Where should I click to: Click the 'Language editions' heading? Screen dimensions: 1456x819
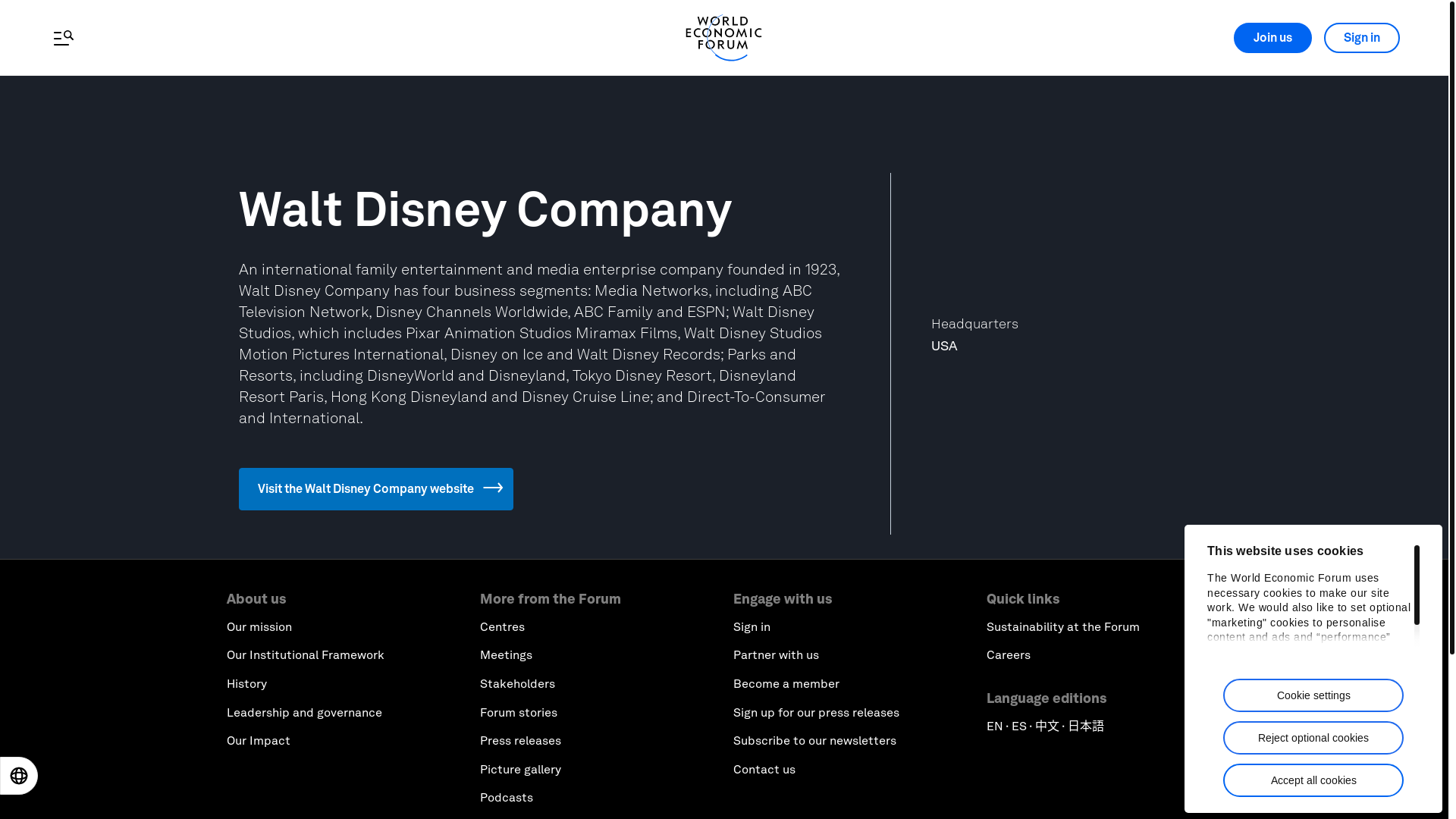pyautogui.click(x=1046, y=698)
